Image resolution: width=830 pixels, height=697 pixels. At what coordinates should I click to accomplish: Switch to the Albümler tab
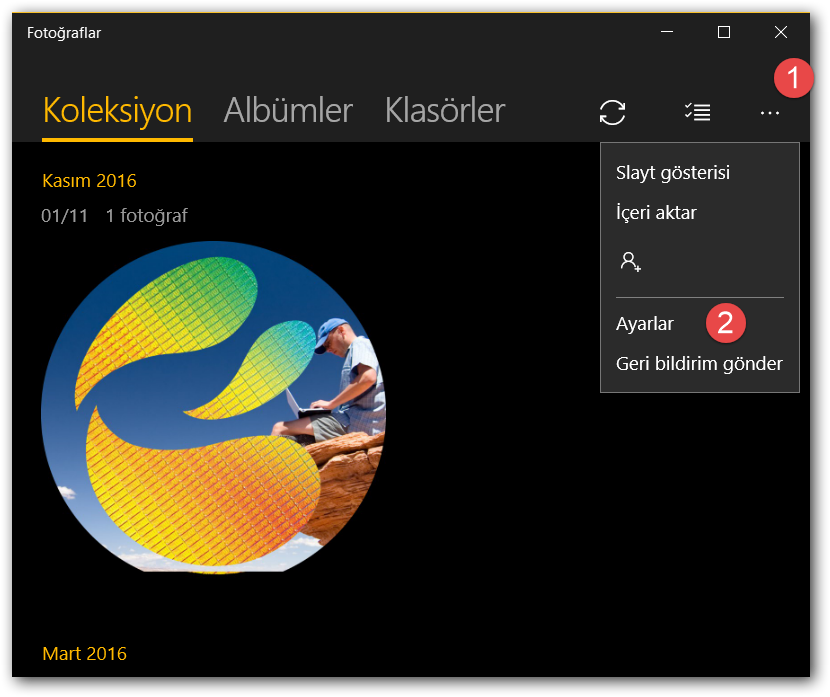(x=288, y=111)
